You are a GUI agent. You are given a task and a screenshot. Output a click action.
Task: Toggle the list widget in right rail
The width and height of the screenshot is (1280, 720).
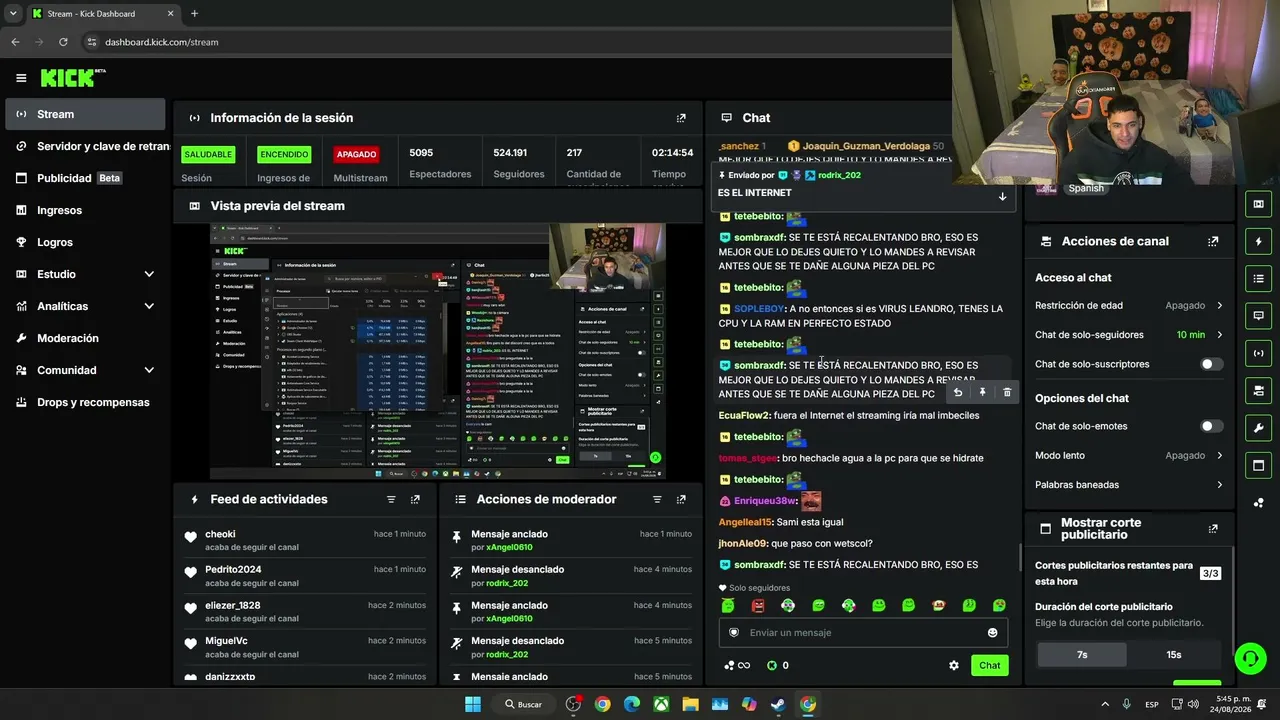tap(1259, 278)
